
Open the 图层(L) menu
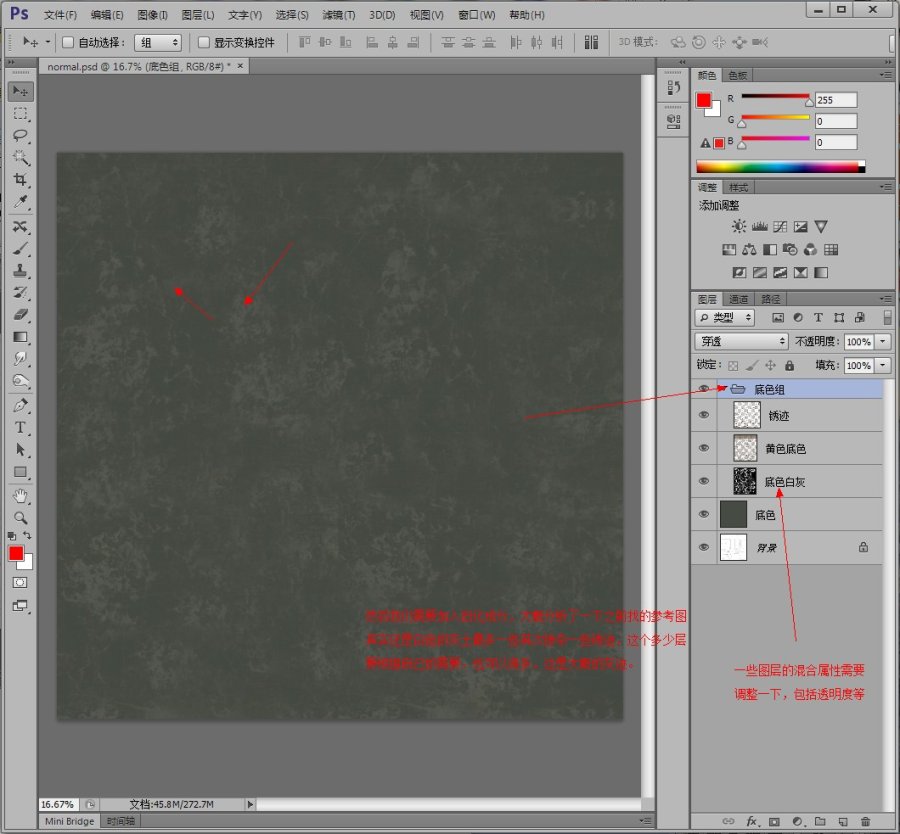[x=198, y=15]
